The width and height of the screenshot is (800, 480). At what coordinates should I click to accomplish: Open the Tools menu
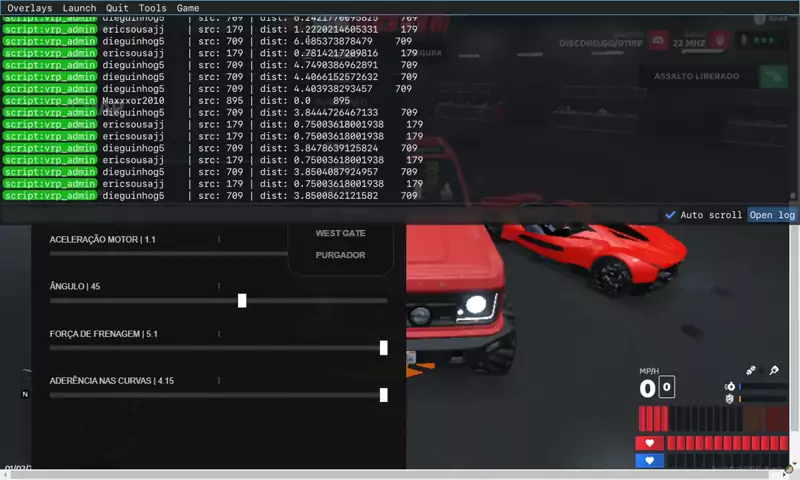153,8
